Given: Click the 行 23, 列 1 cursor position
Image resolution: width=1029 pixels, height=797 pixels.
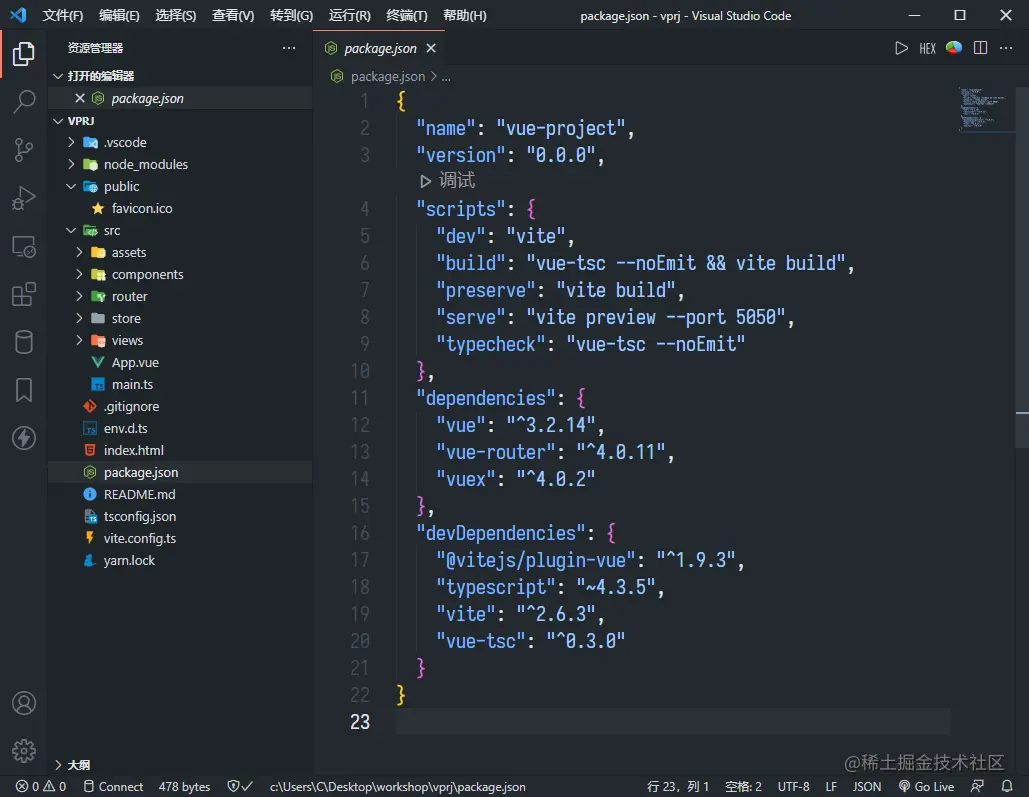Looking at the screenshot, I should pos(678,786).
